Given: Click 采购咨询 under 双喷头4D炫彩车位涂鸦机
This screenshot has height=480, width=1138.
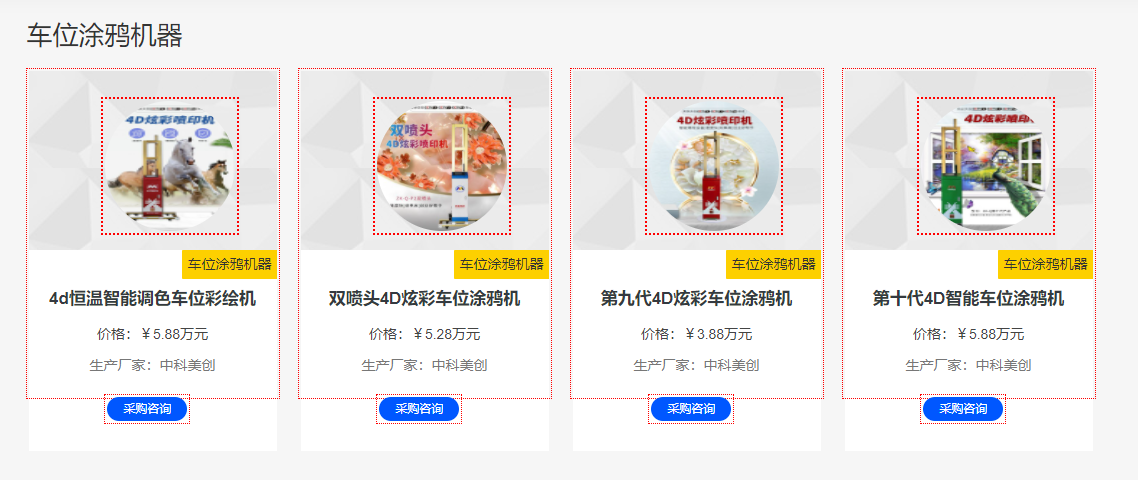Looking at the screenshot, I should coord(419,409).
